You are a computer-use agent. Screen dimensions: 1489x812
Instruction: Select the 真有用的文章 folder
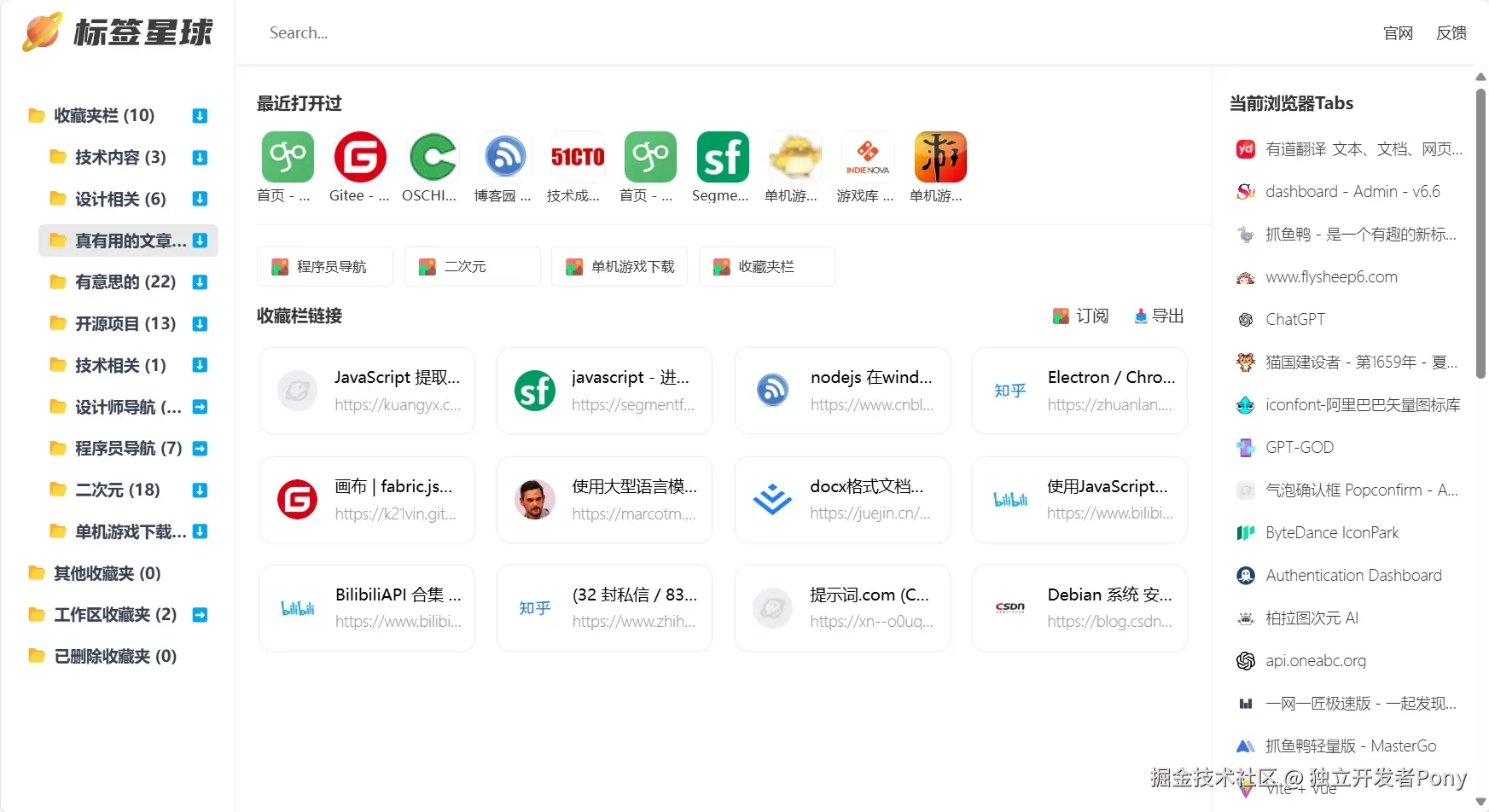128,241
